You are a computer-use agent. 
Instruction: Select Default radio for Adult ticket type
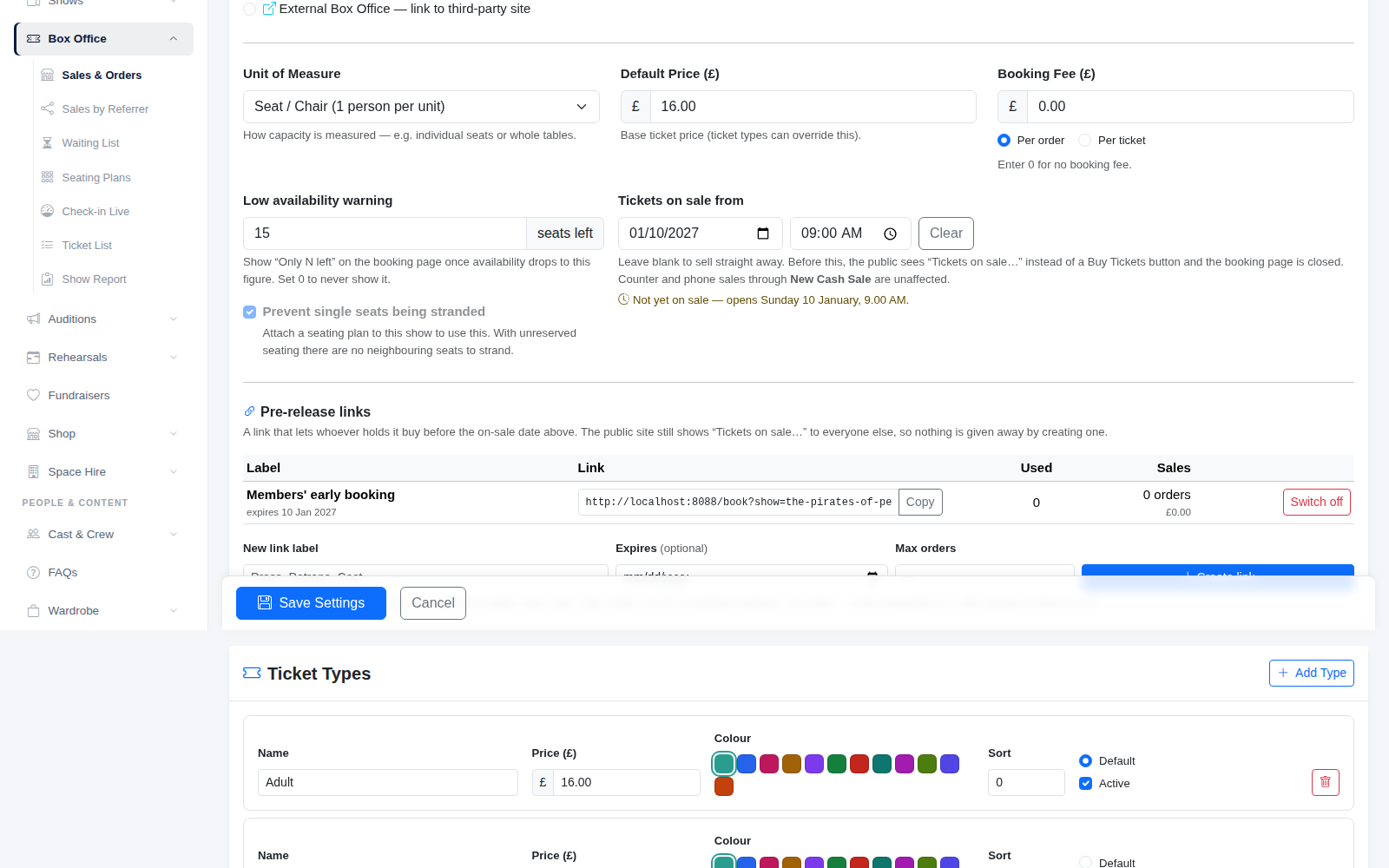[1086, 760]
